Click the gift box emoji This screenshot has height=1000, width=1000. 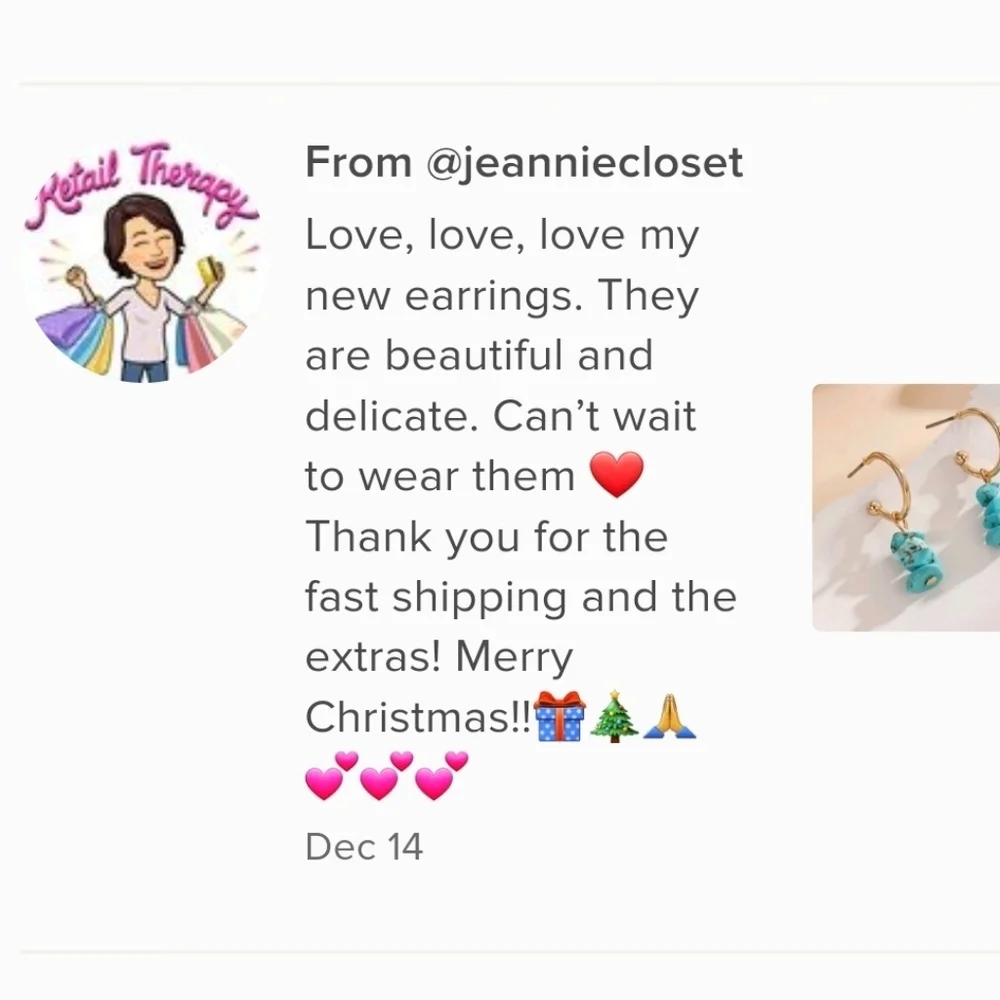[x=559, y=716]
